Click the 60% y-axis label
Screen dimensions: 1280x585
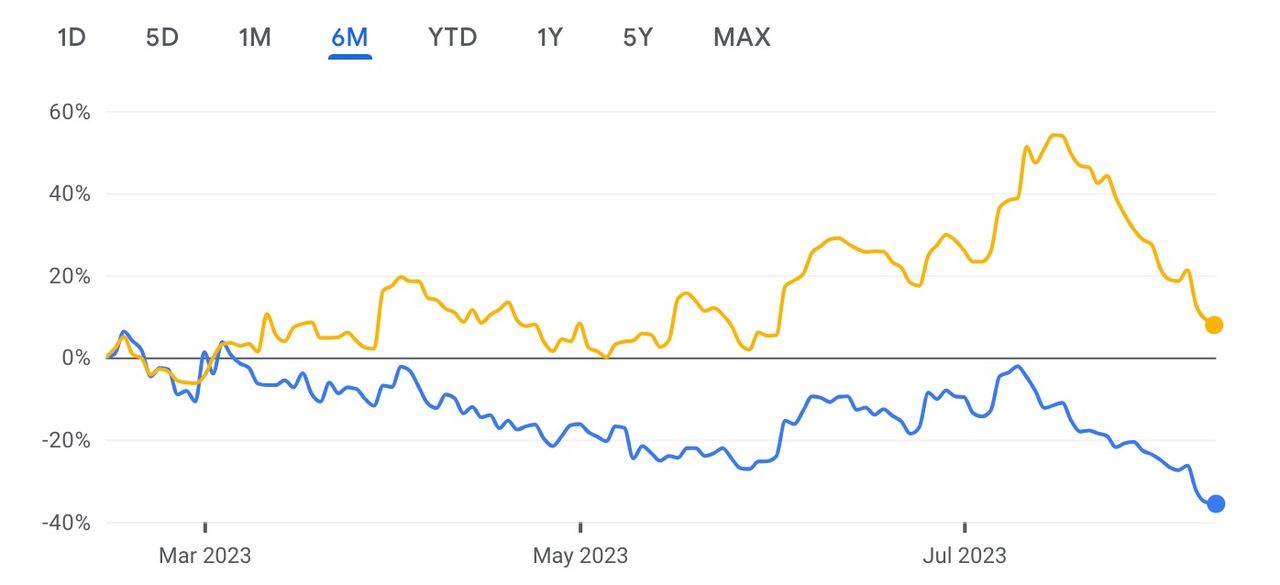(69, 112)
